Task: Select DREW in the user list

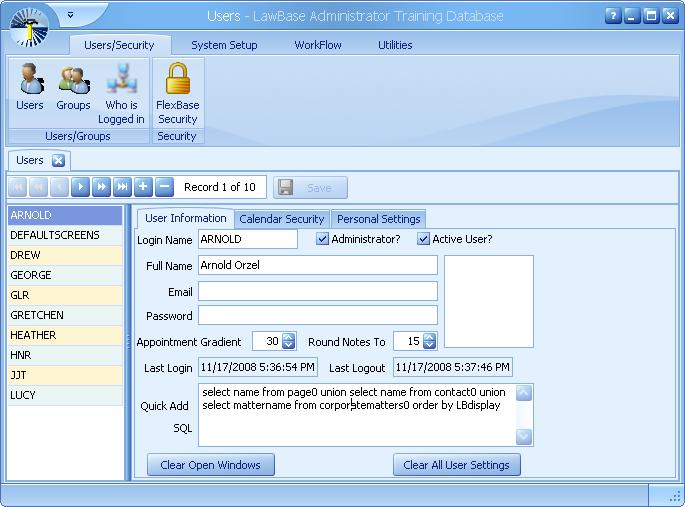Action: tap(65, 255)
